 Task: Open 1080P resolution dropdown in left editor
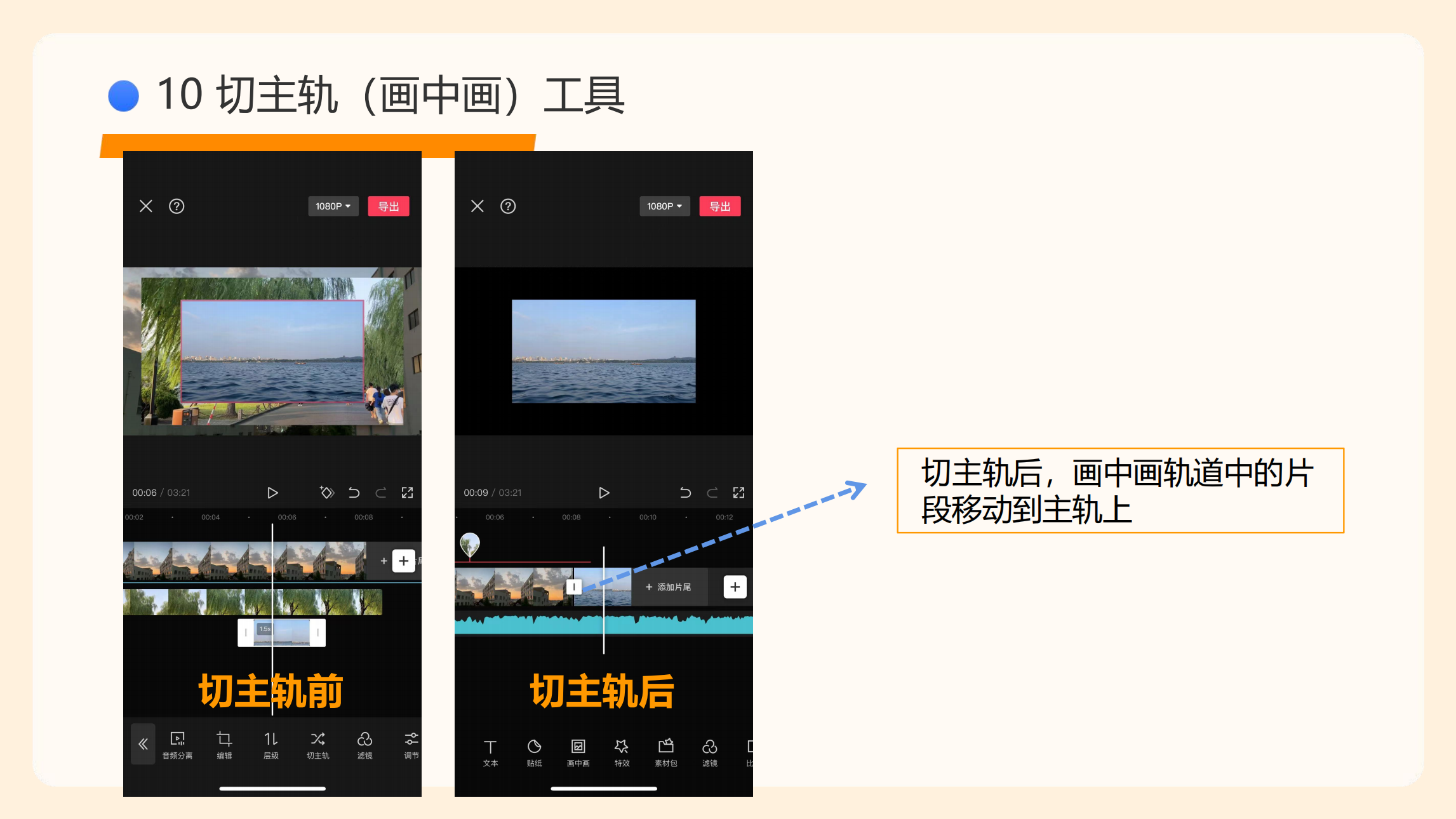point(333,206)
